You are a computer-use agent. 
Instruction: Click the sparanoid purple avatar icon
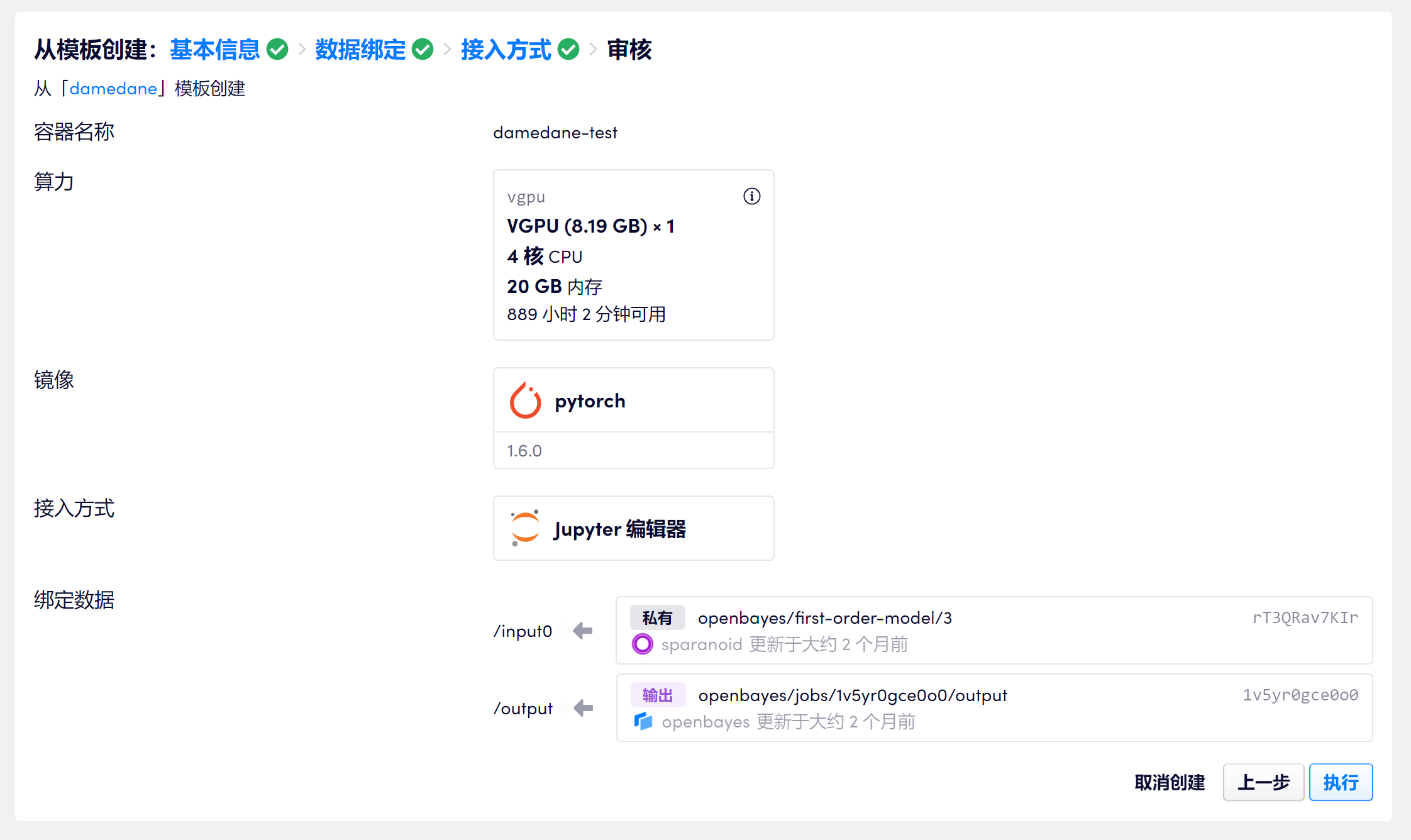tap(642, 644)
